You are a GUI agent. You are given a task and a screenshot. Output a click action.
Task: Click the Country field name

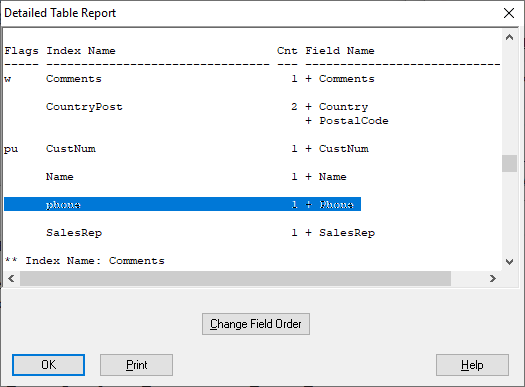point(344,107)
